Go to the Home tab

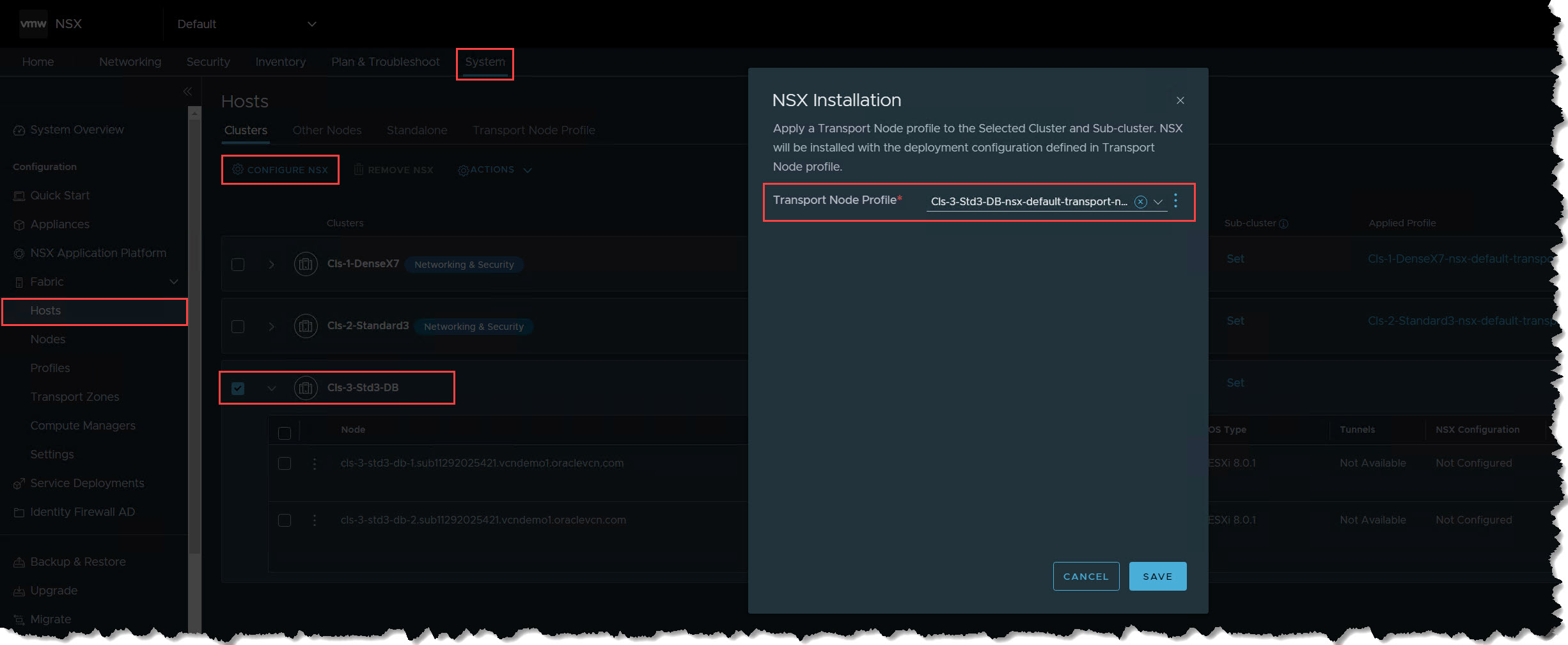coord(38,62)
